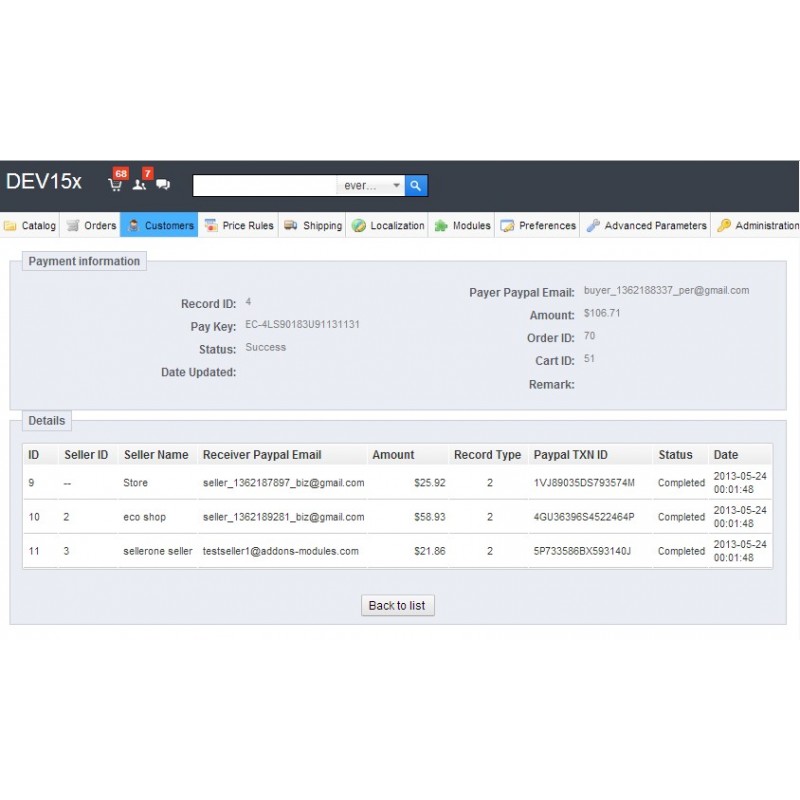This screenshot has height=800, width=800.
Task: Click email seller_1362189281_biz@gmail.com
Action: (x=284, y=517)
